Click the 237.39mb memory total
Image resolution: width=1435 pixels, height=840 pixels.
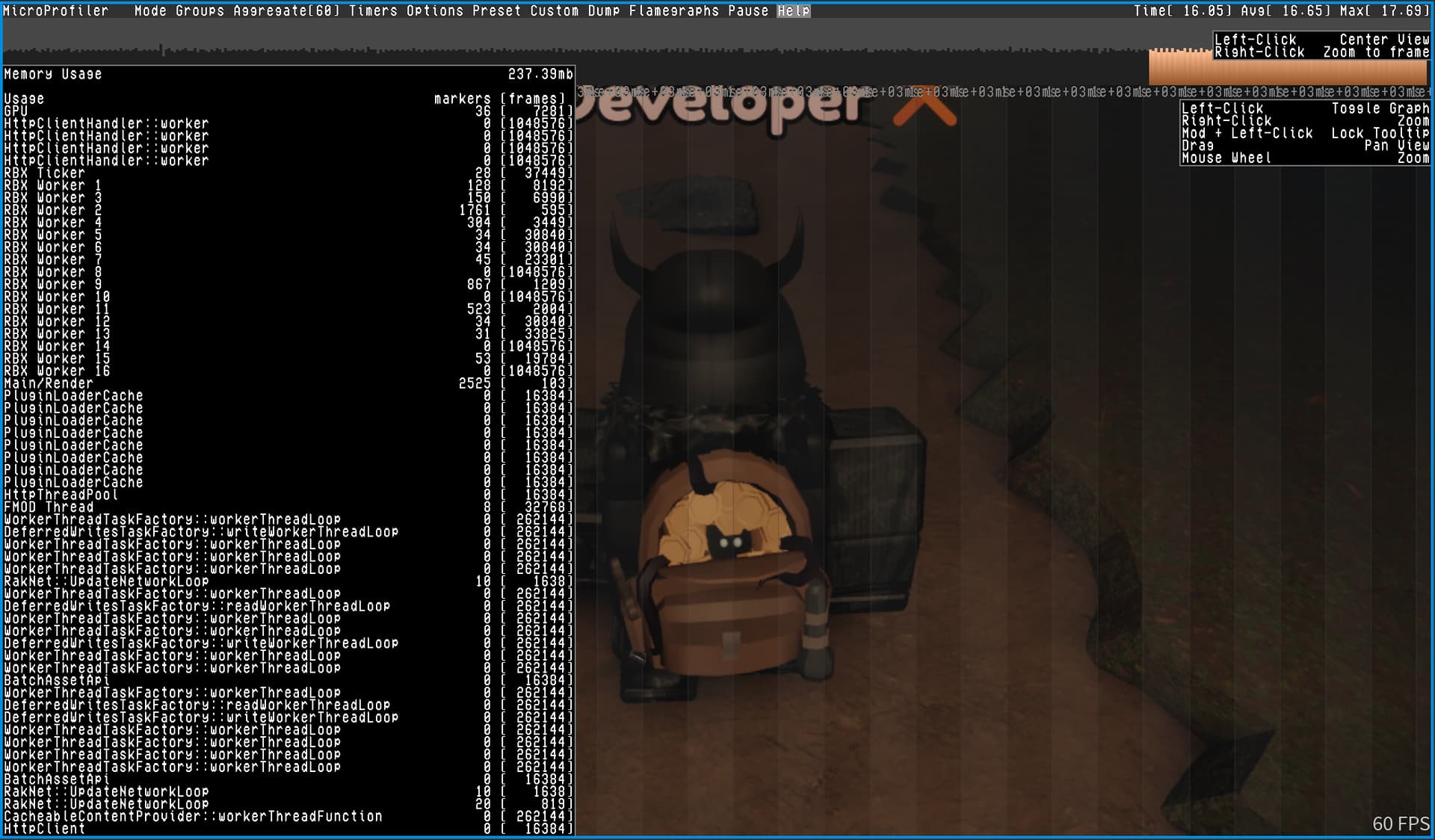(x=540, y=74)
